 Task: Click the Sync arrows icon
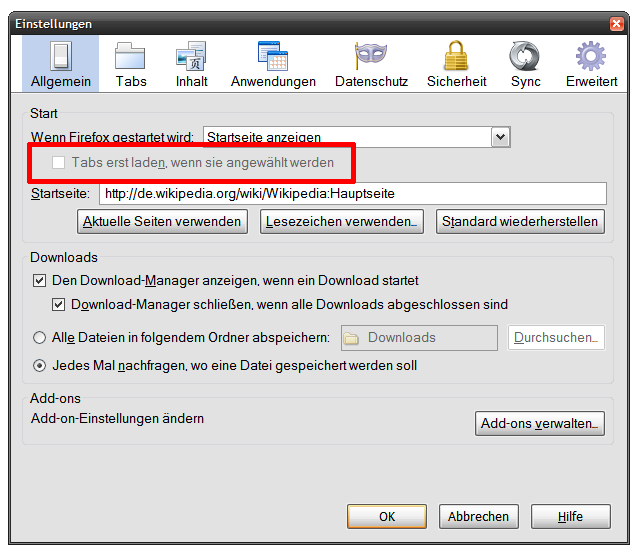[x=525, y=56]
